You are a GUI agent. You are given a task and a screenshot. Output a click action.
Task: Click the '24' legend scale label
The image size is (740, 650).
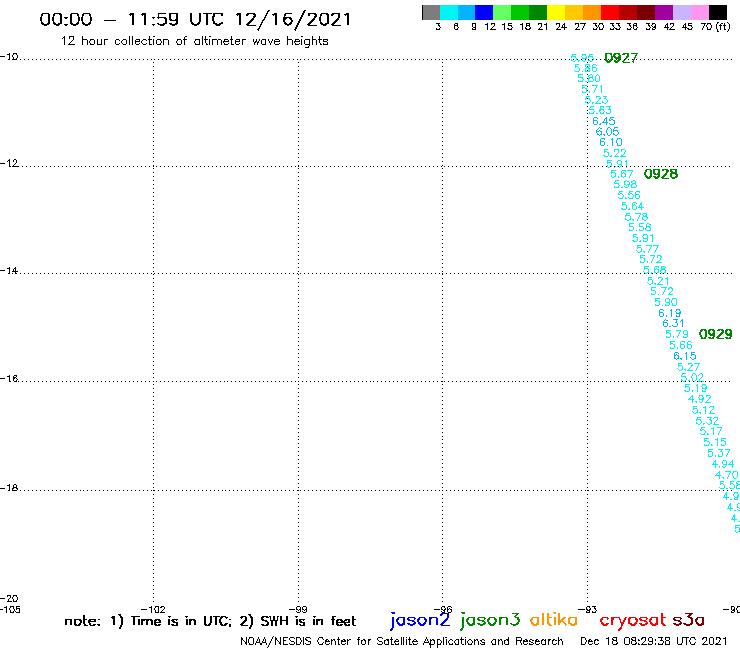(x=561, y=27)
